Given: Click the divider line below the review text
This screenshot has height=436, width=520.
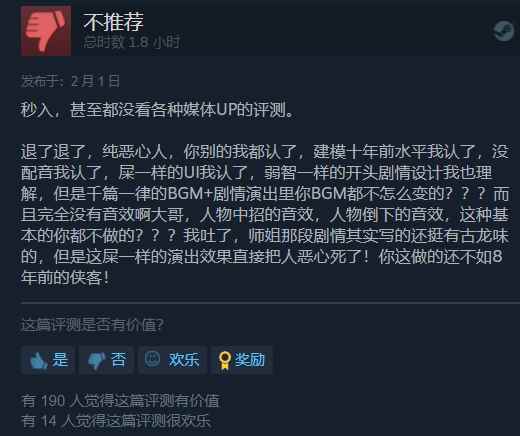Looking at the screenshot, I should point(270,303).
